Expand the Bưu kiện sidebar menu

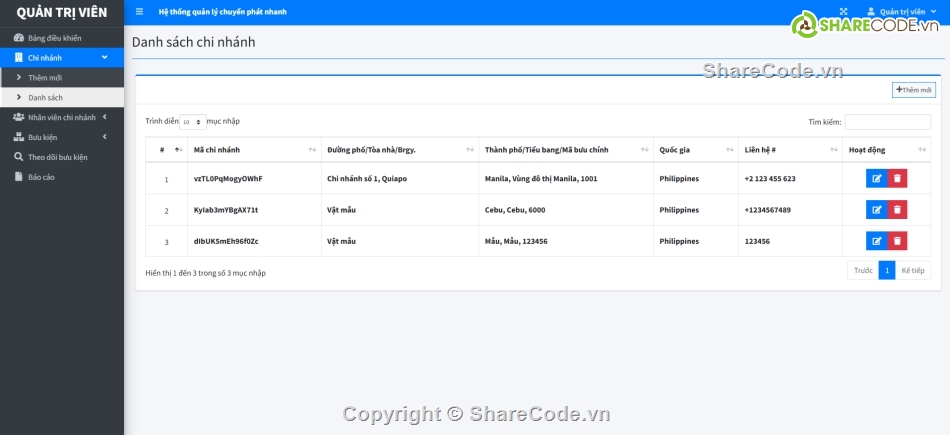pos(62,137)
